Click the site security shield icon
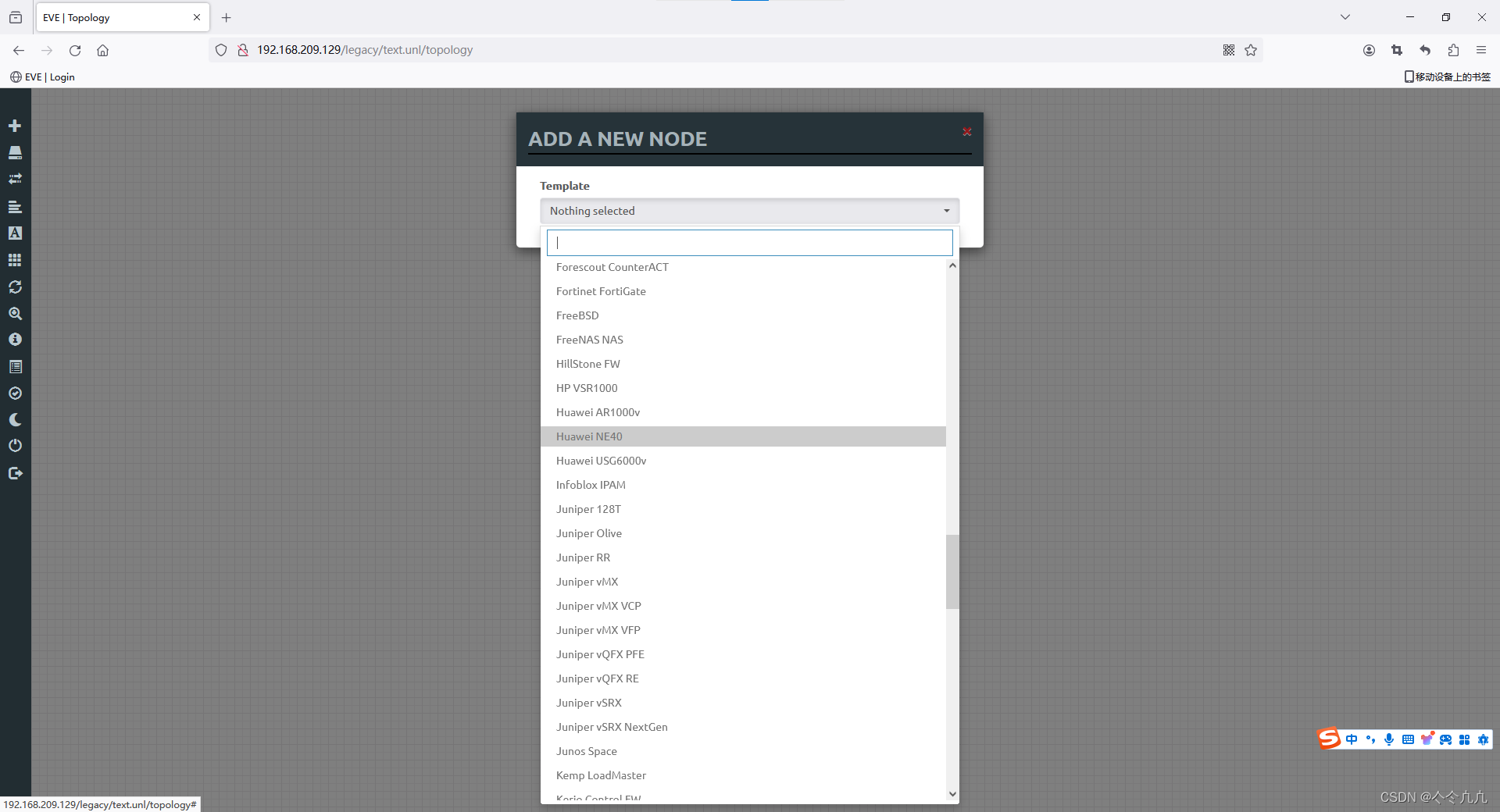1500x812 pixels. click(221, 50)
